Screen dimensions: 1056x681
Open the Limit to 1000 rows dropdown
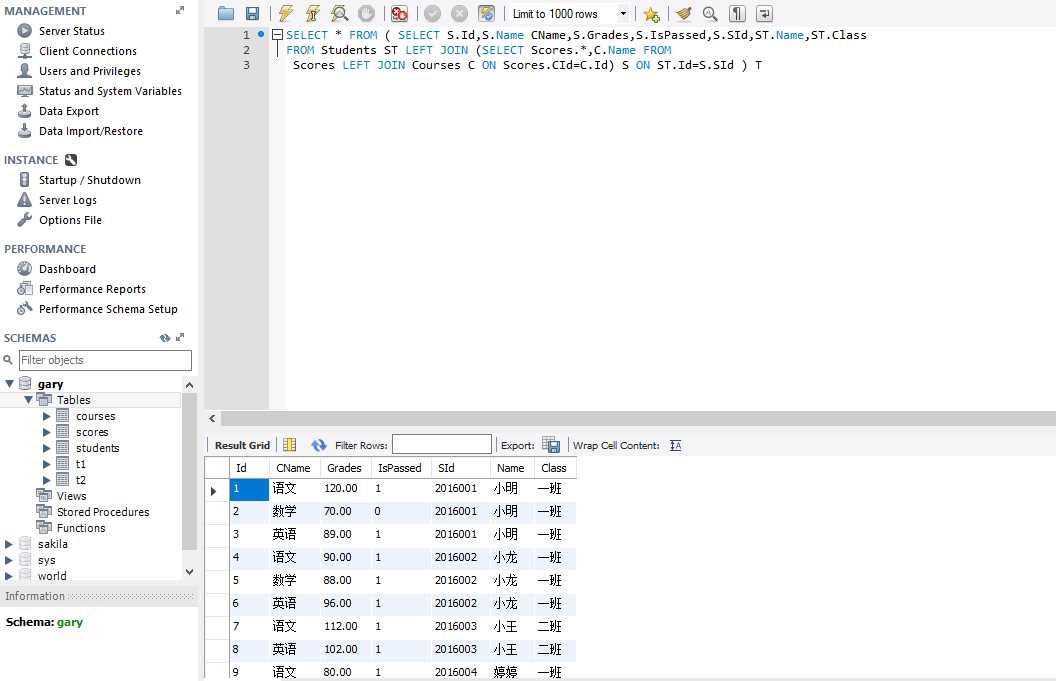[x=624, y=13]
